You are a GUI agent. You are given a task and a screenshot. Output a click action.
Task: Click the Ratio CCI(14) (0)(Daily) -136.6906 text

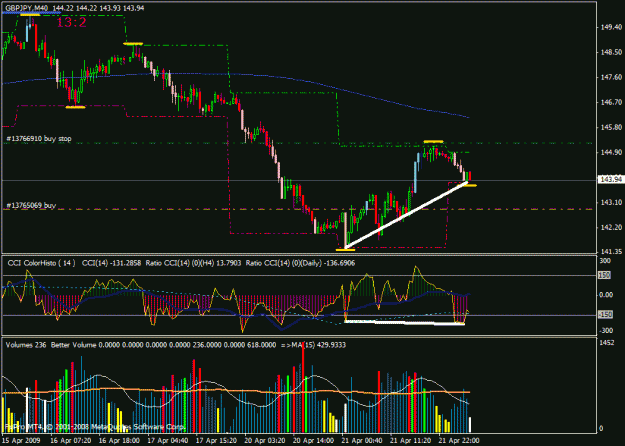pos(301,263)
